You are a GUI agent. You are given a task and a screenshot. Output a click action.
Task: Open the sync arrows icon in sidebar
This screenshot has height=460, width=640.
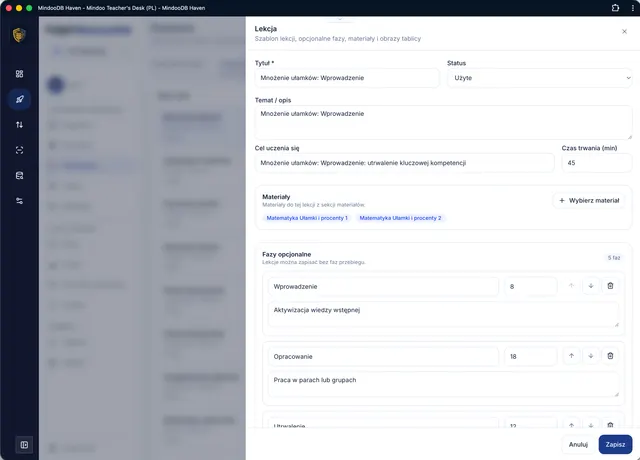pos(19,125)
